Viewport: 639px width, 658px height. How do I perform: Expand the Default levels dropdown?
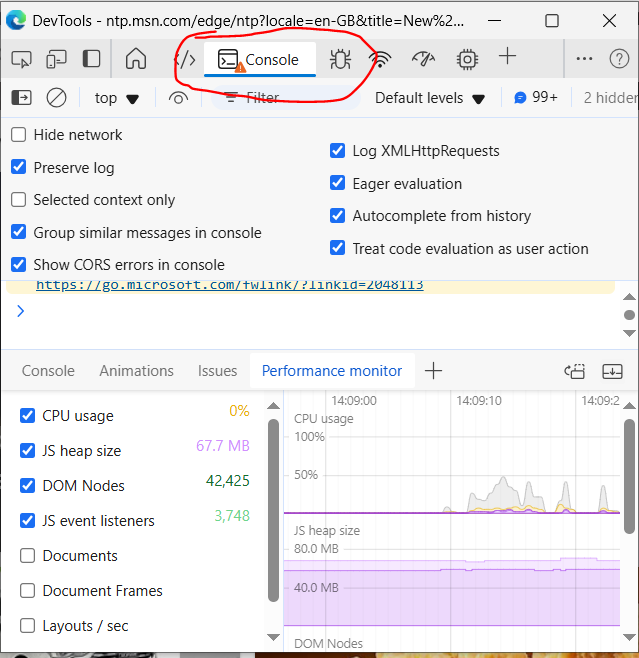(x=430, y=98)
